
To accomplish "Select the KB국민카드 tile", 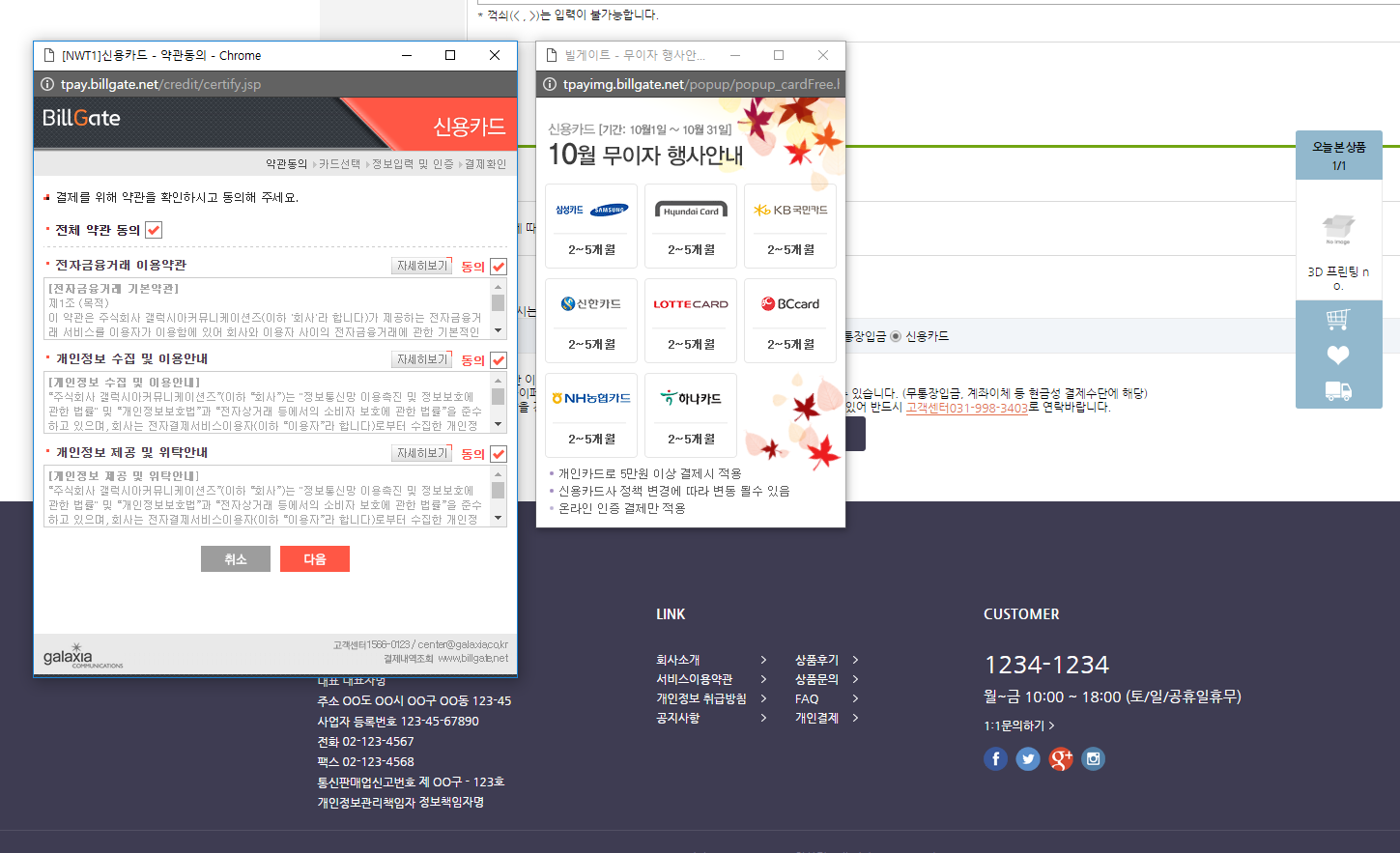I will pyautogui.click(x=790, y=226).
